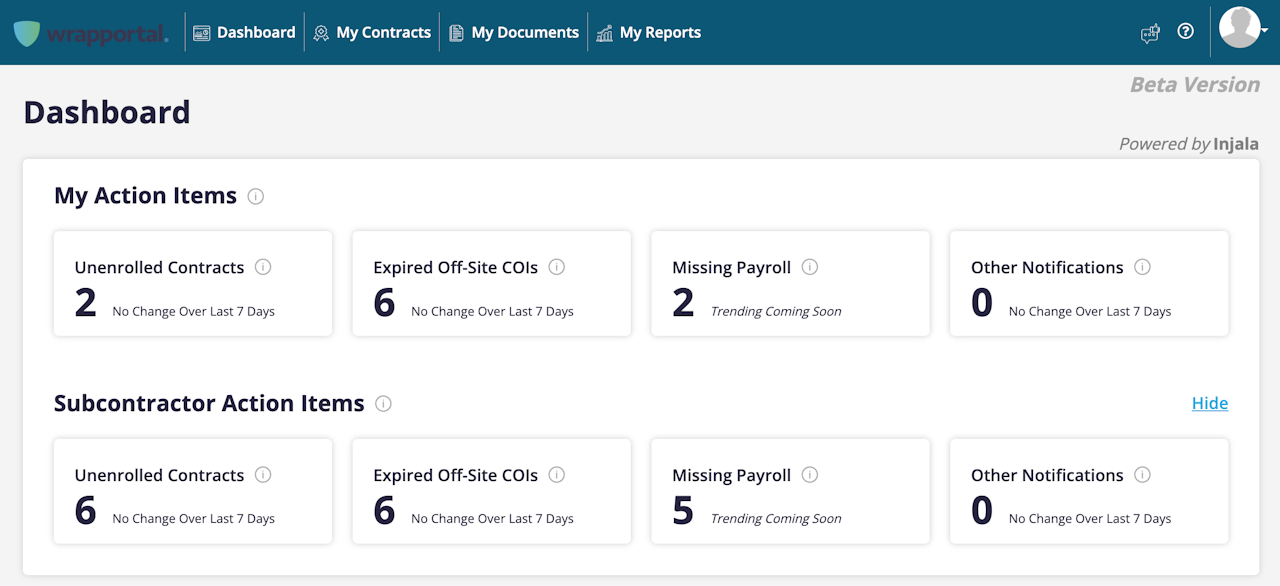Open the feedback chat icon

[x=1150, y=33]
